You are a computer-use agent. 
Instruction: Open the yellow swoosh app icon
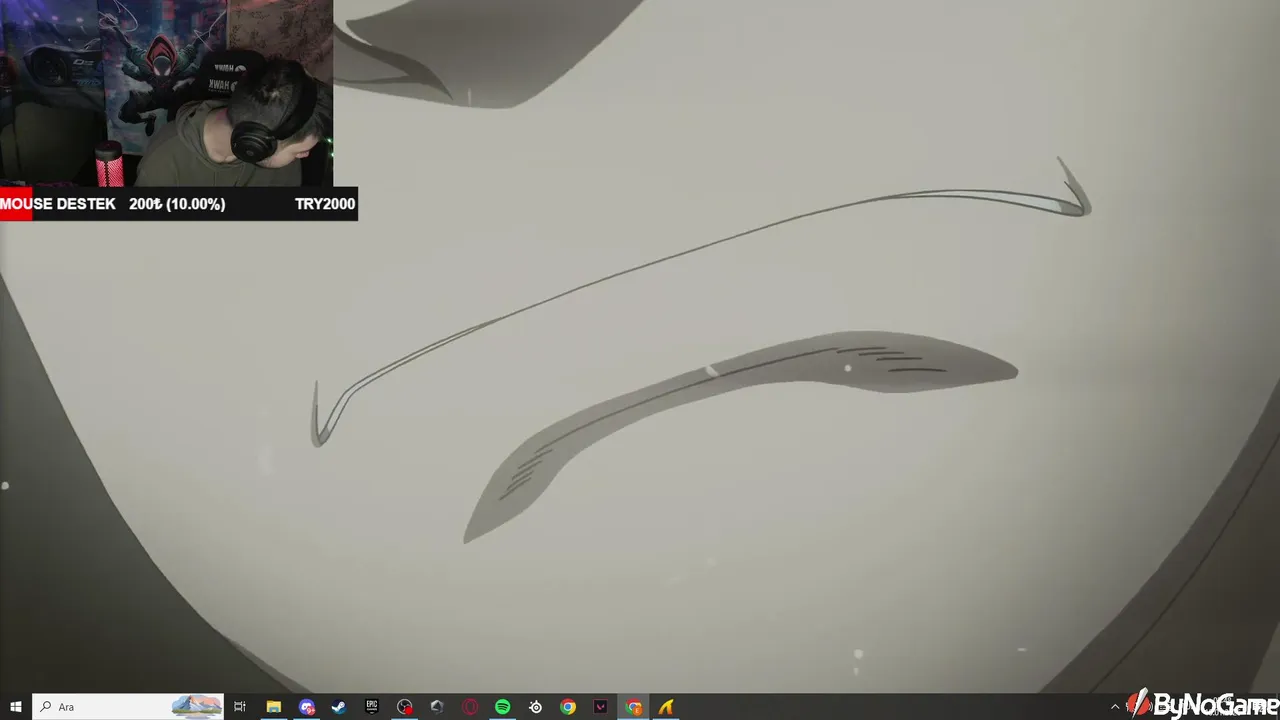point(666,707)
